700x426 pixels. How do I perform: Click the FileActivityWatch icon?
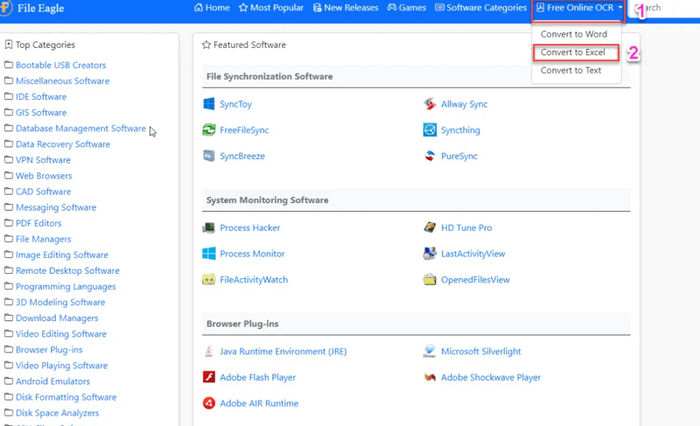(x=208, y=280)
